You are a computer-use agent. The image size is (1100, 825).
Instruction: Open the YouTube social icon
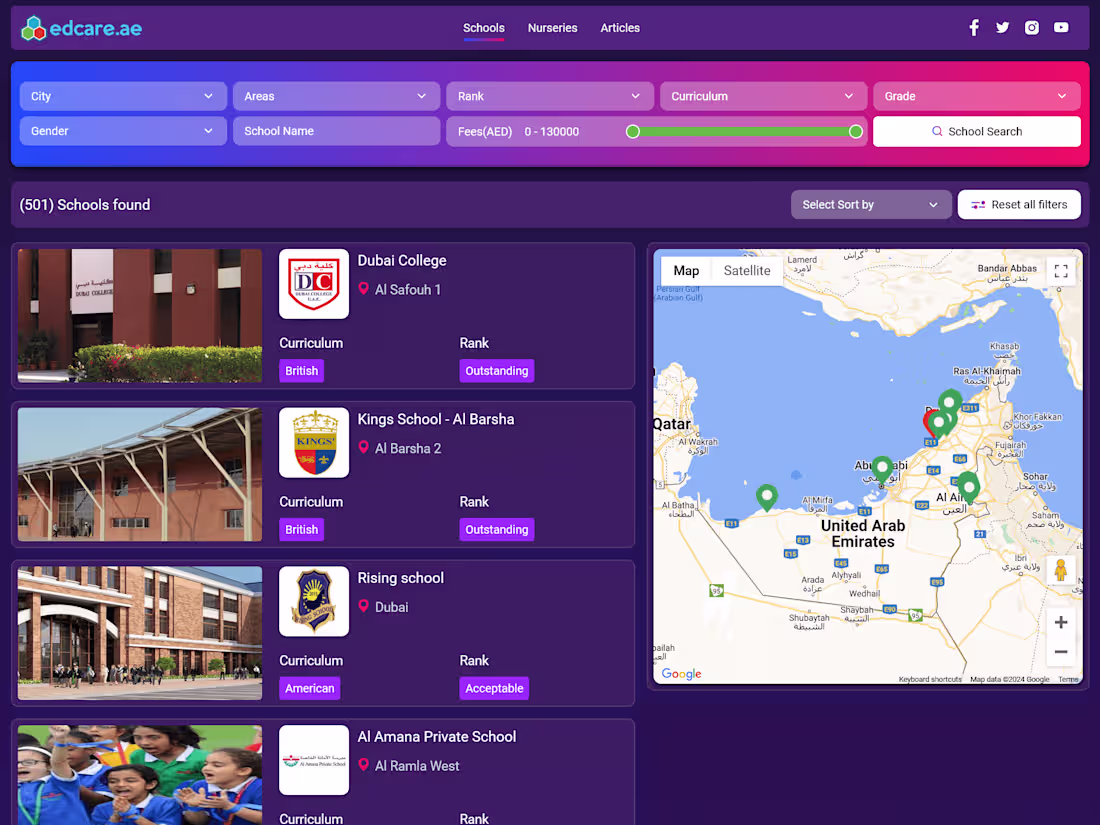click(1061, 27)
